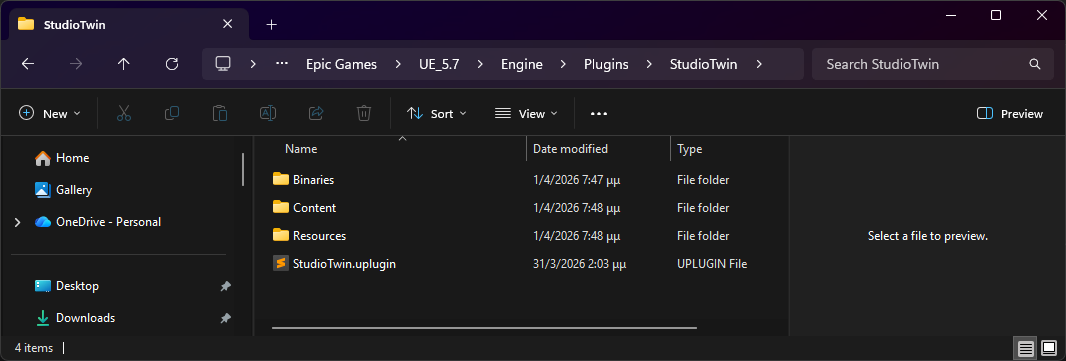This screenshot has width=1066, height=361.
Task: Select the Content folder name
Action: coord(315,208)
